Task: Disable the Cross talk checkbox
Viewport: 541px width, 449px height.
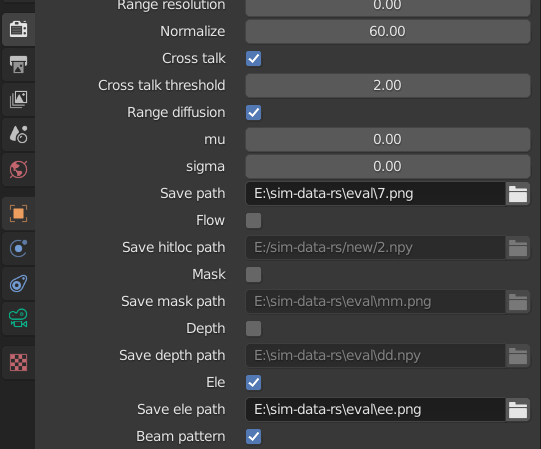Action: click(x=253, y=58)
